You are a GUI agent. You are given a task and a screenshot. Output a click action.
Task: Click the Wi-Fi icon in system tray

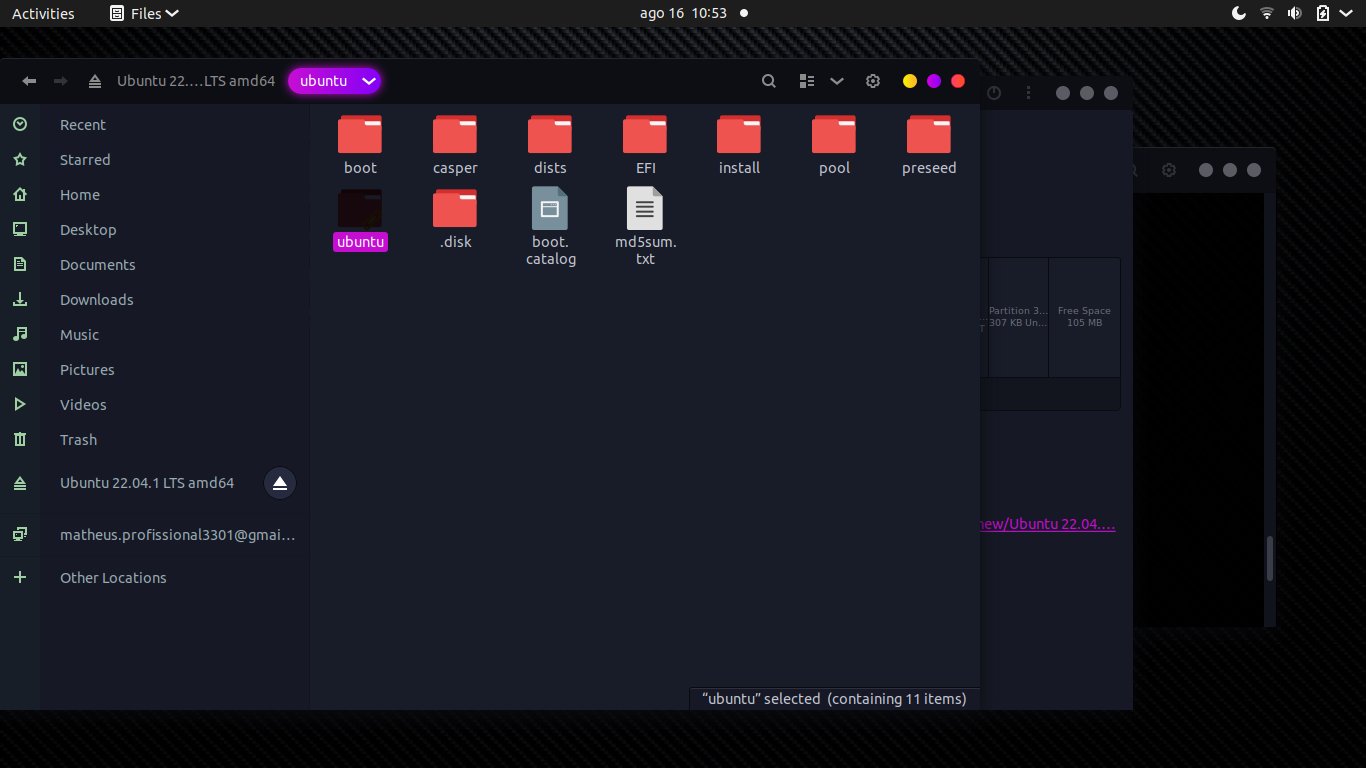click(1267, 13)
